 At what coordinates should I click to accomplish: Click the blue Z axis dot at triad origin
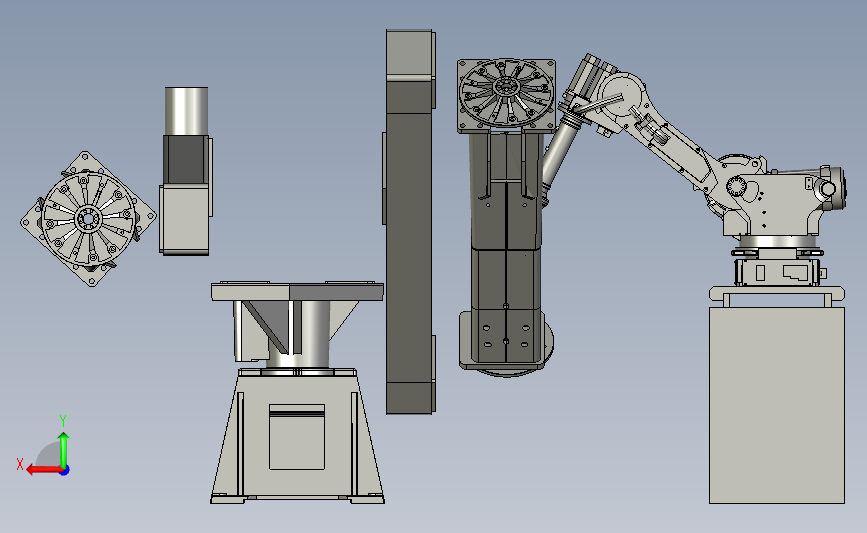coord(65,470)
